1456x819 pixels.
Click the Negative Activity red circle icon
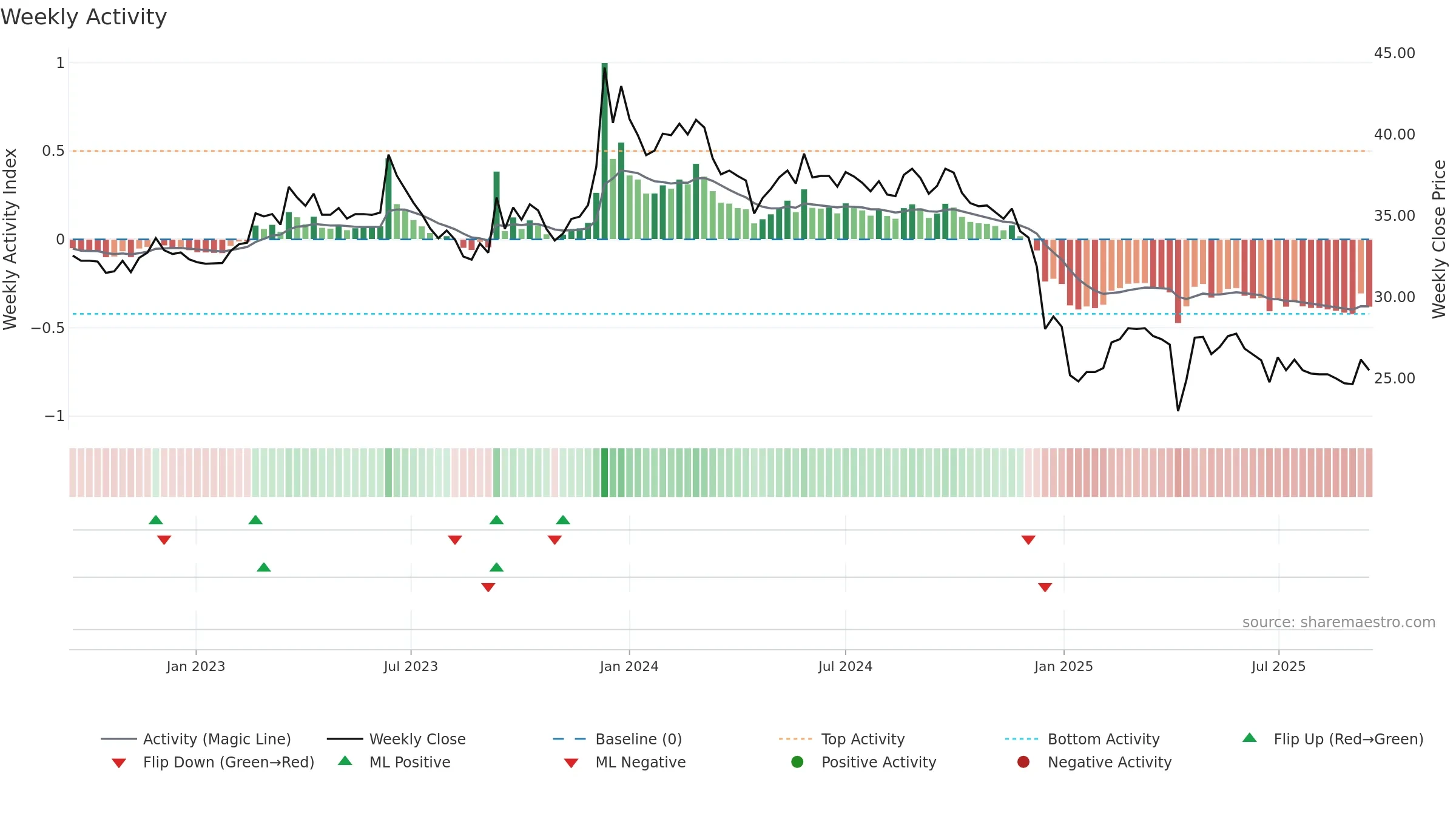1023,762
